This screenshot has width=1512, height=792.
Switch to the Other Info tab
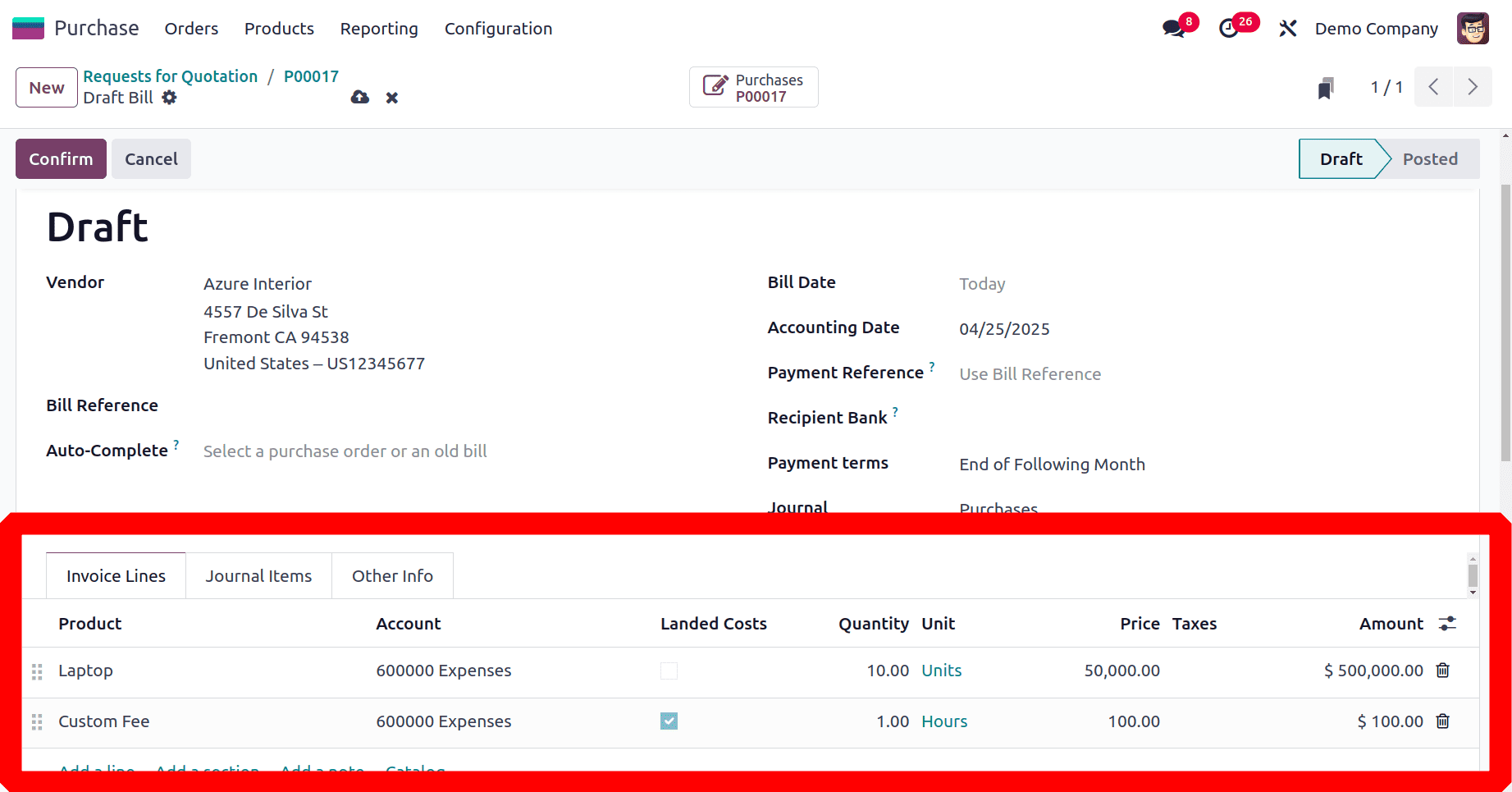(x=392, y=576)
